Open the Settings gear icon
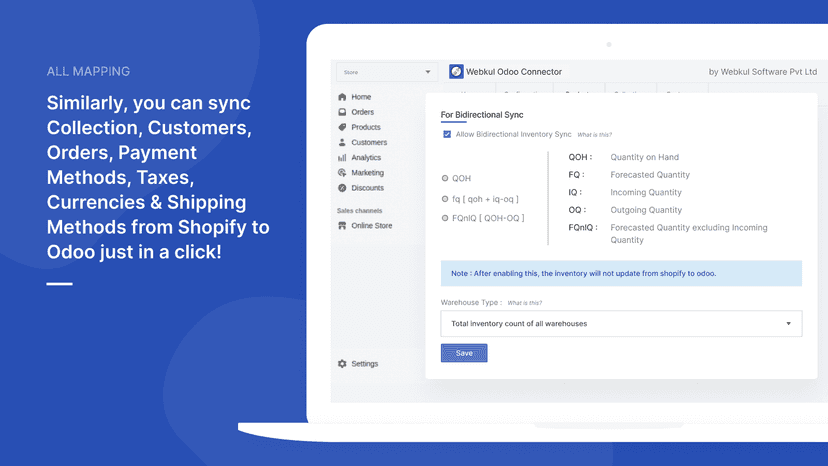828x466 pixels. 342,364
